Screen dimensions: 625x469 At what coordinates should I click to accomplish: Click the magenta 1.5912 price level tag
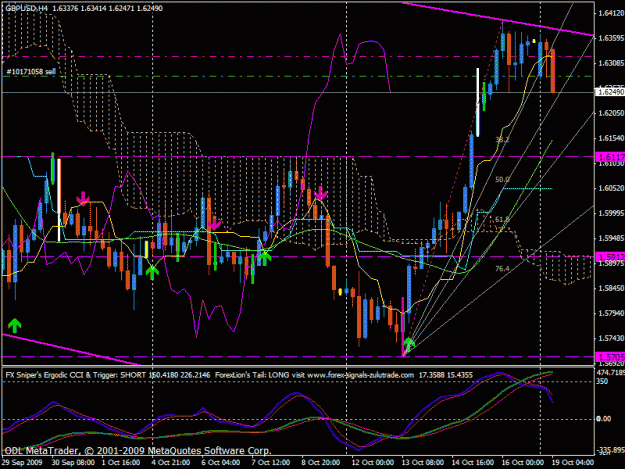click(x=610, y=257)
